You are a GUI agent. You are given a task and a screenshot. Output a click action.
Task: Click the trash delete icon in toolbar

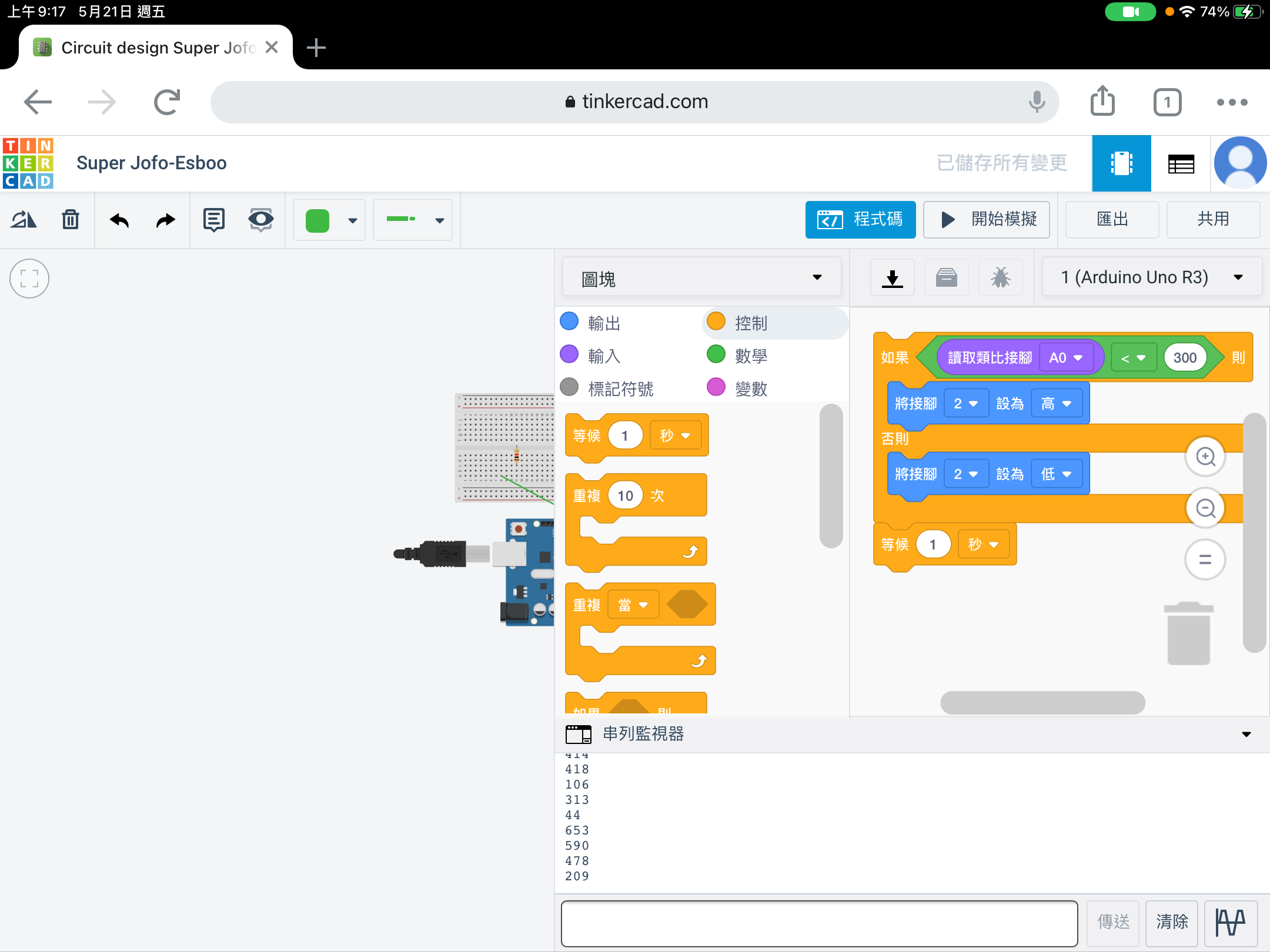pos(71,220)
